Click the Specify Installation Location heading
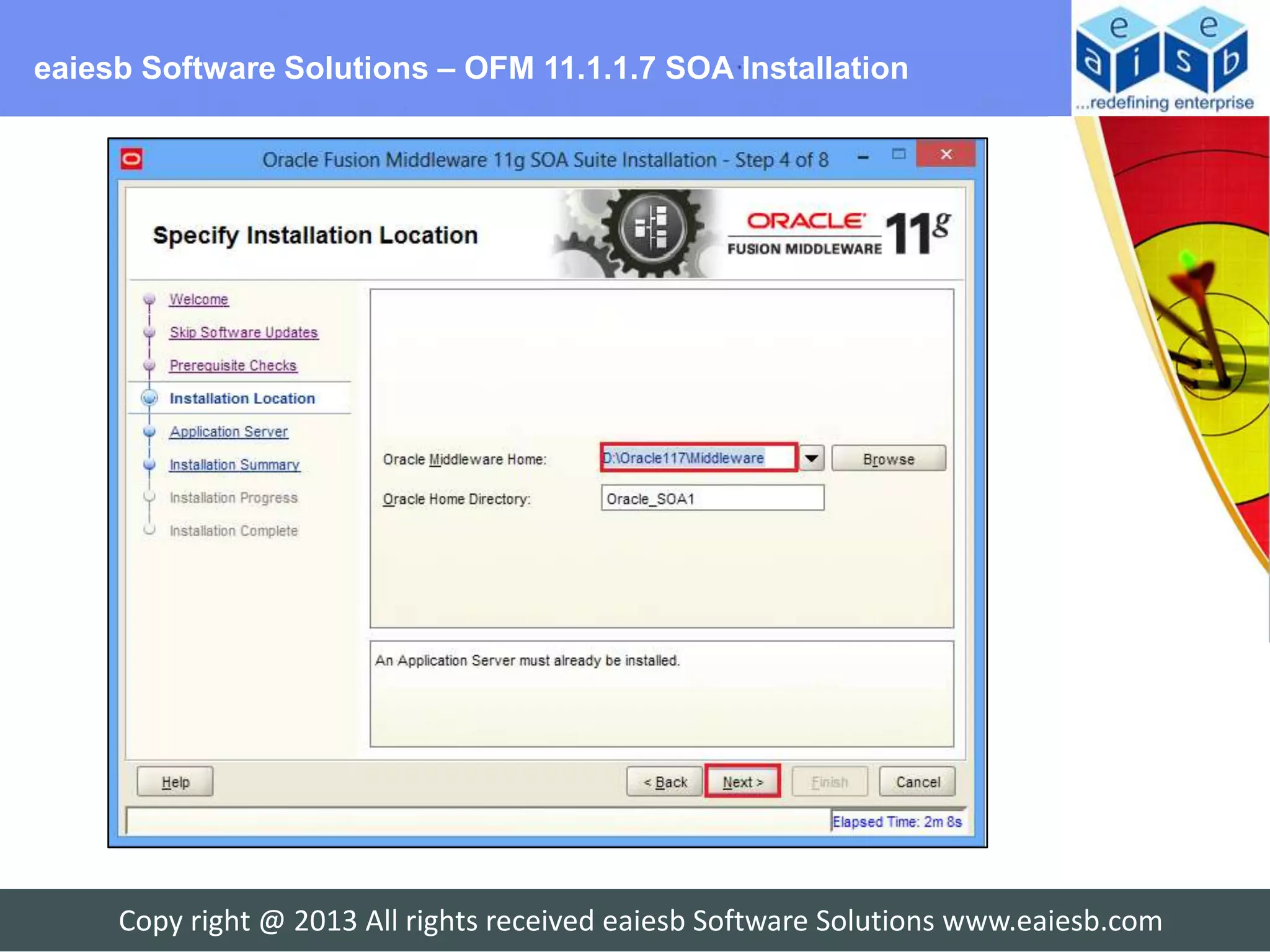 pos(315,236)
